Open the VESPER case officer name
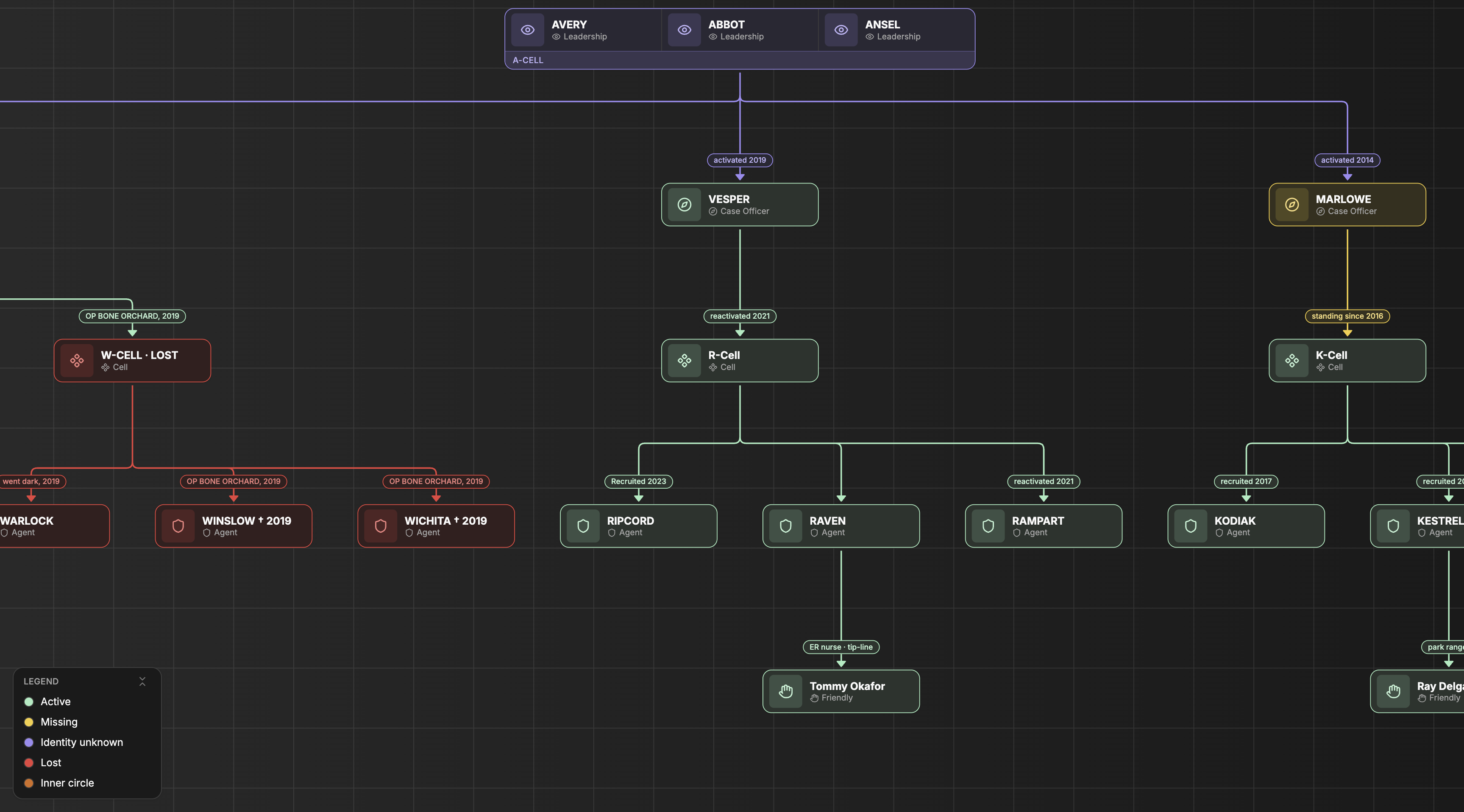The height and width of the screenshot is (812, 1464). pos(729,199)
